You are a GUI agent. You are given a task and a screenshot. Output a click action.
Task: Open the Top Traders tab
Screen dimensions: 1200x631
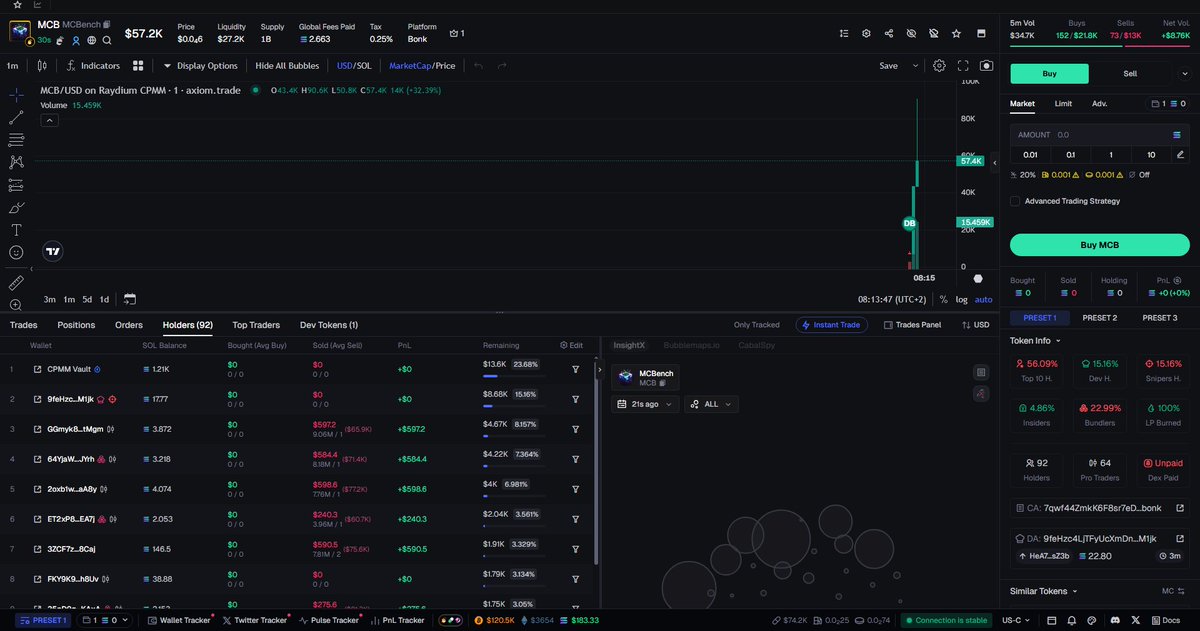(256, 325)
